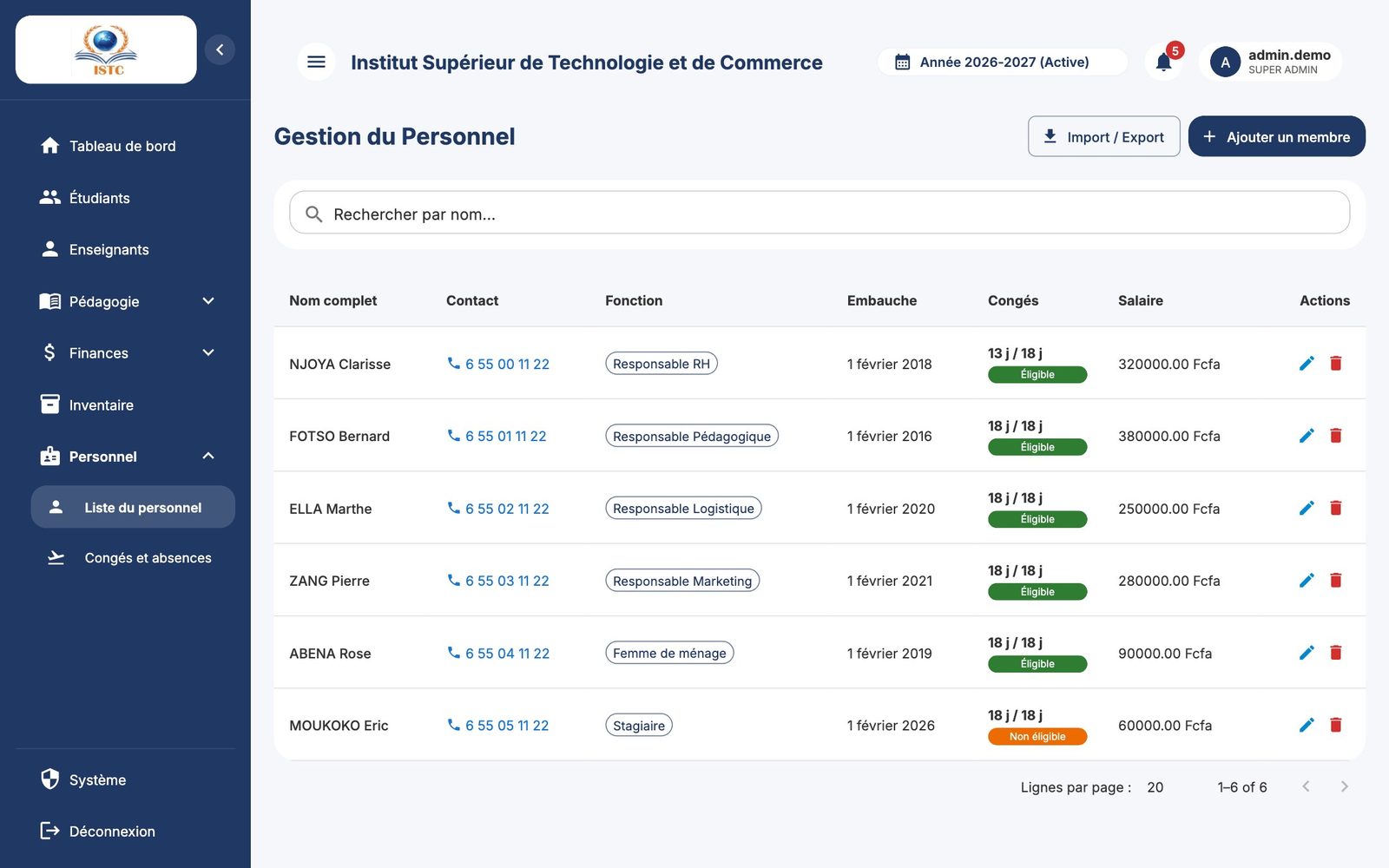
Task: Click the ISTC logo
Action: [x=106, y=49]
